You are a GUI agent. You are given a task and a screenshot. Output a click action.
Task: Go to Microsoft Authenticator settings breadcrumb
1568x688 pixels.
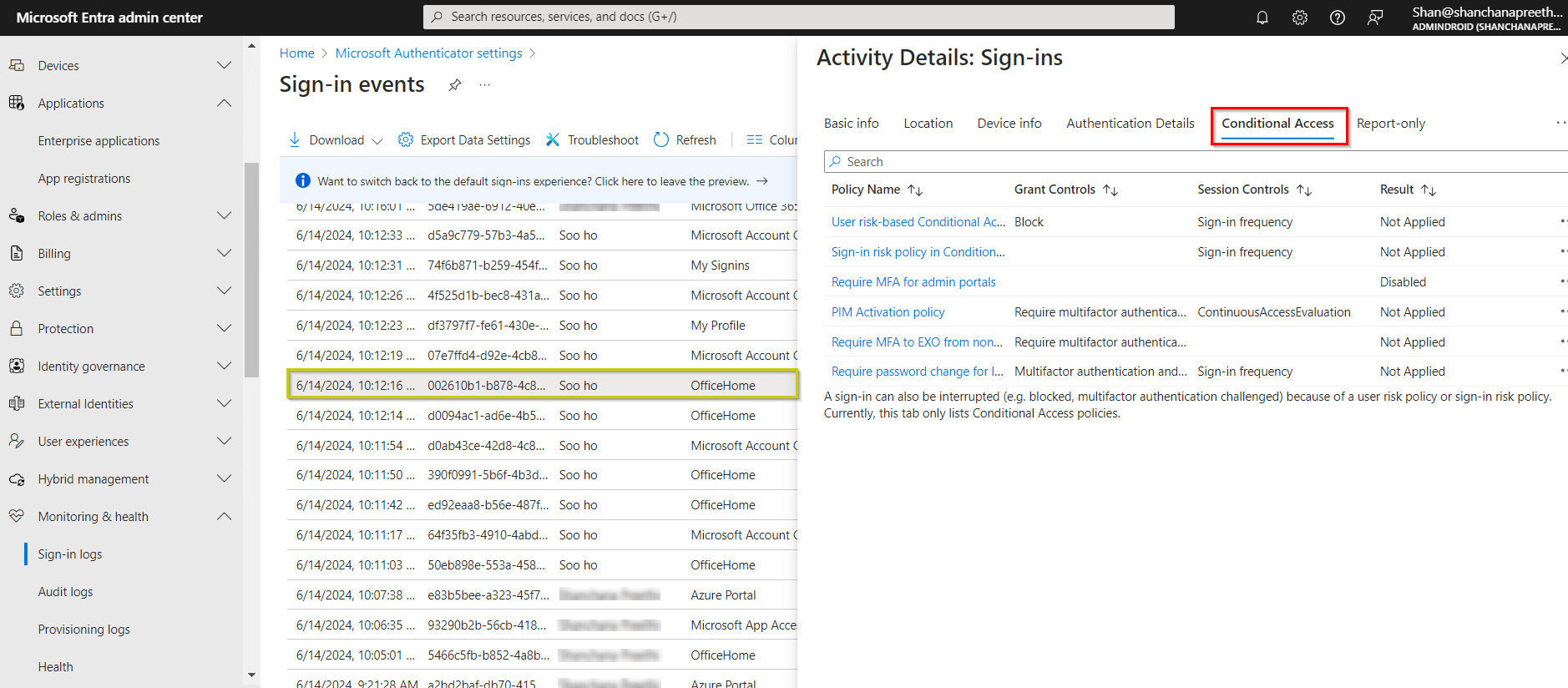[x=428, y=53]
